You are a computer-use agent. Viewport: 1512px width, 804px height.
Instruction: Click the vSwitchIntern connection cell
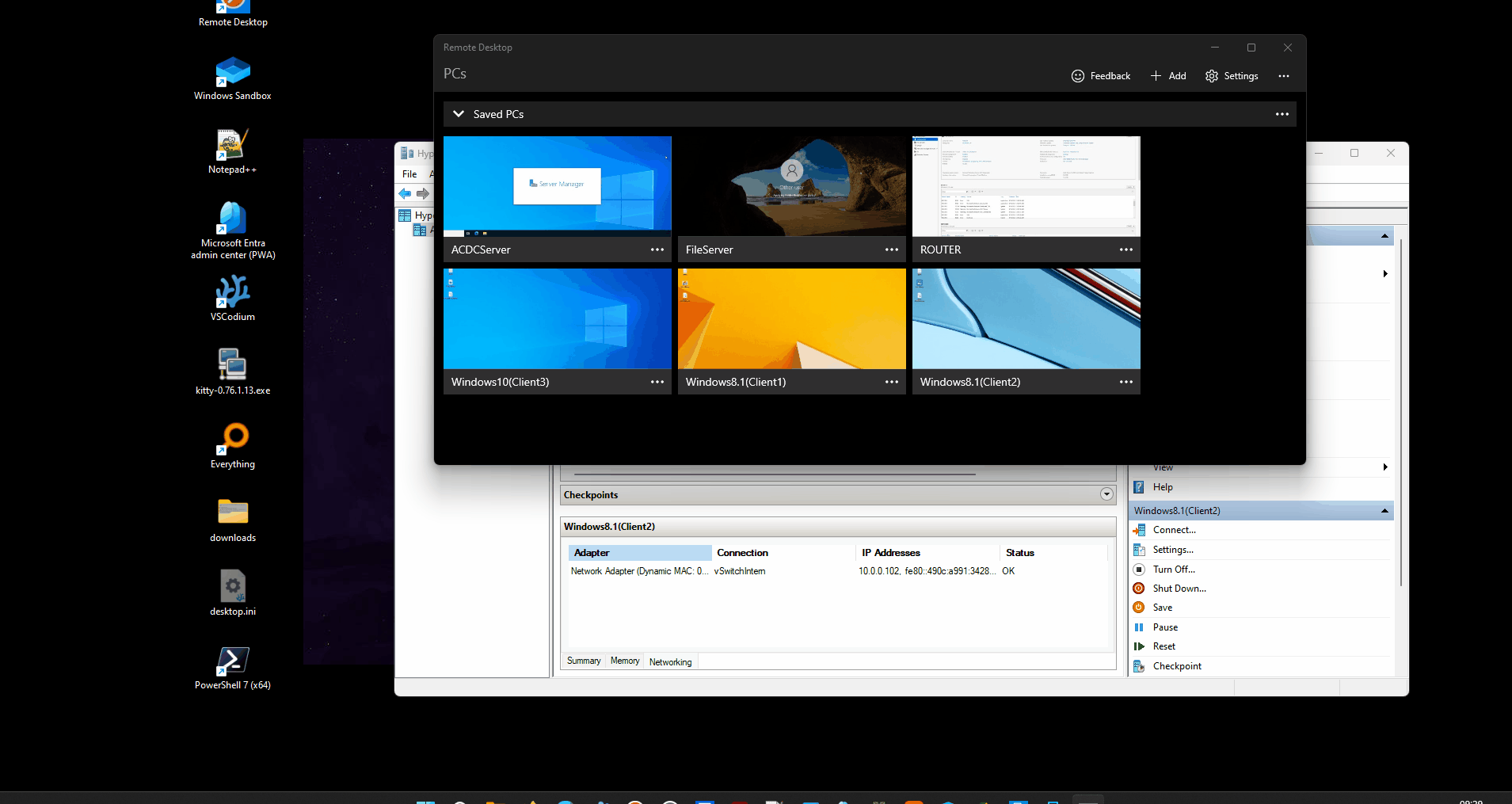[740, 571]
